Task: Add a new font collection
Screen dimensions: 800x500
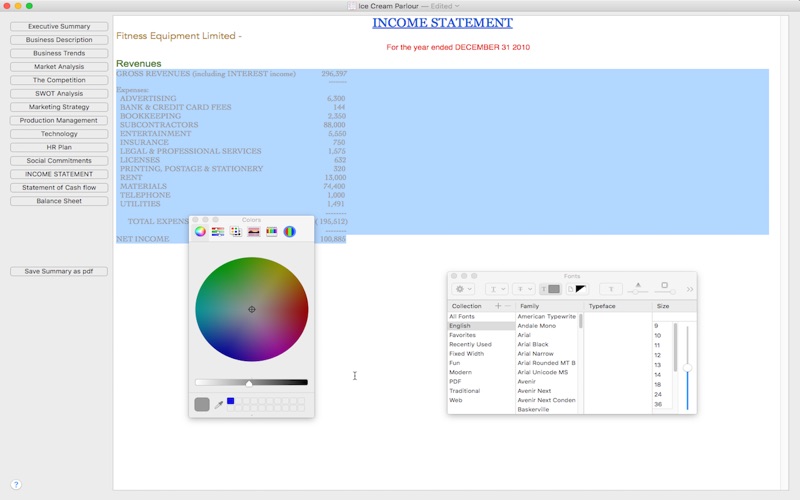Action: [x=498, y=306]
